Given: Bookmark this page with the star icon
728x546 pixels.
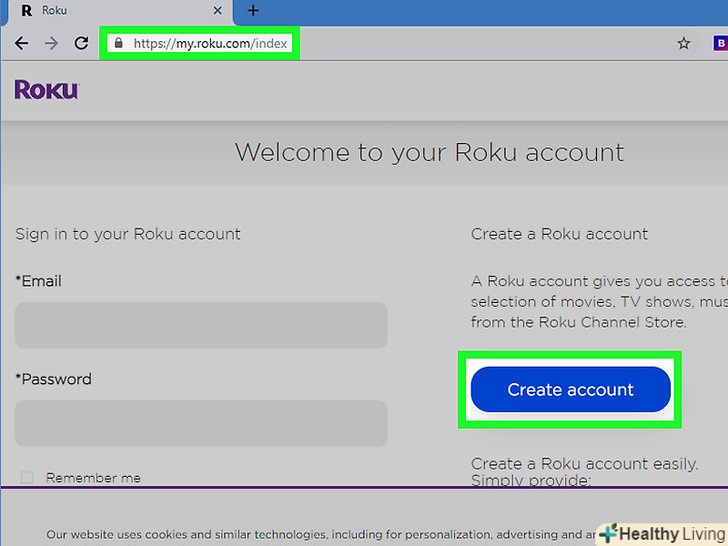Looking at the screenshot, I should (684, 44).
